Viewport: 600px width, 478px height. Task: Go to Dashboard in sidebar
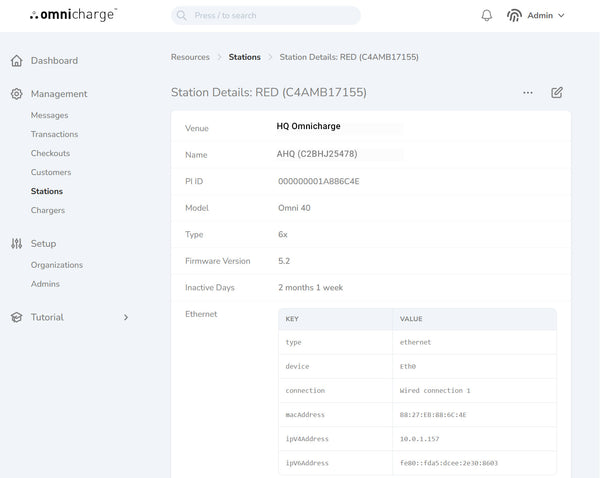[54, 60]
